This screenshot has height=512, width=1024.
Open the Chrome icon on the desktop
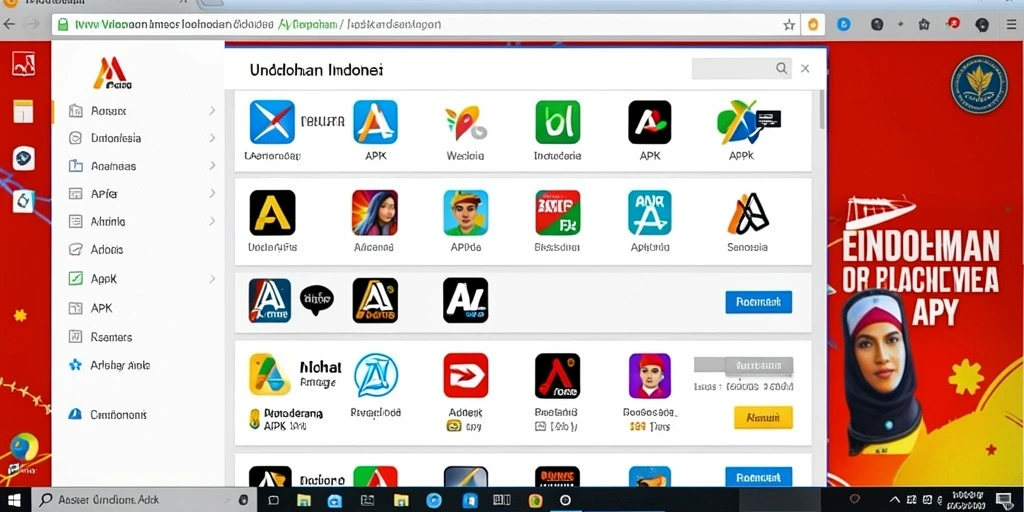click(x=24, y=449)
